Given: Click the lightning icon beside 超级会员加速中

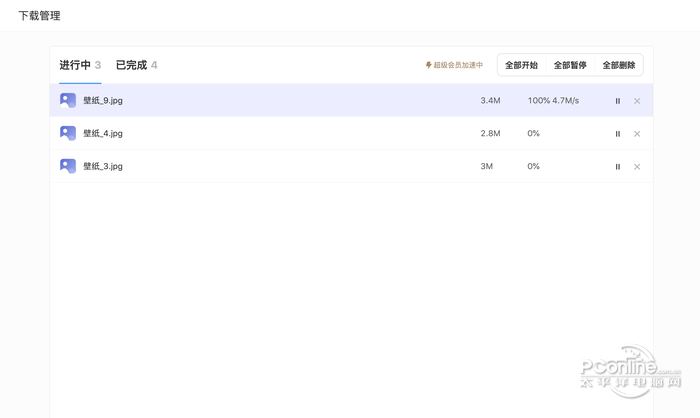Looking at the screenshot, I should pyautogui.click(x=429, y=65).
